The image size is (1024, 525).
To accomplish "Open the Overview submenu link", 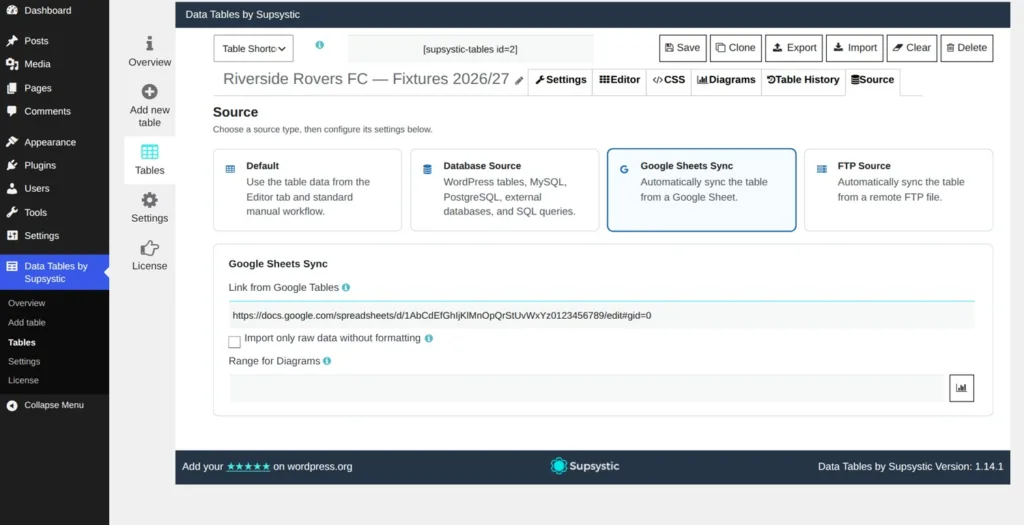I will pyautogui.click(x=27, y=303).
